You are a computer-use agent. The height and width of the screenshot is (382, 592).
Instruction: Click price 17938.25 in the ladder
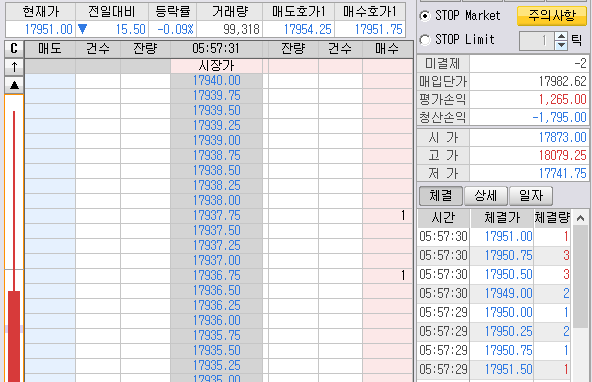pos(216,186)
